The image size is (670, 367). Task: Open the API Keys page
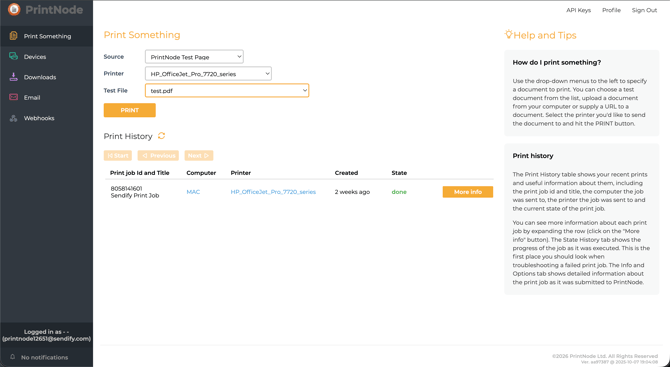579,10
